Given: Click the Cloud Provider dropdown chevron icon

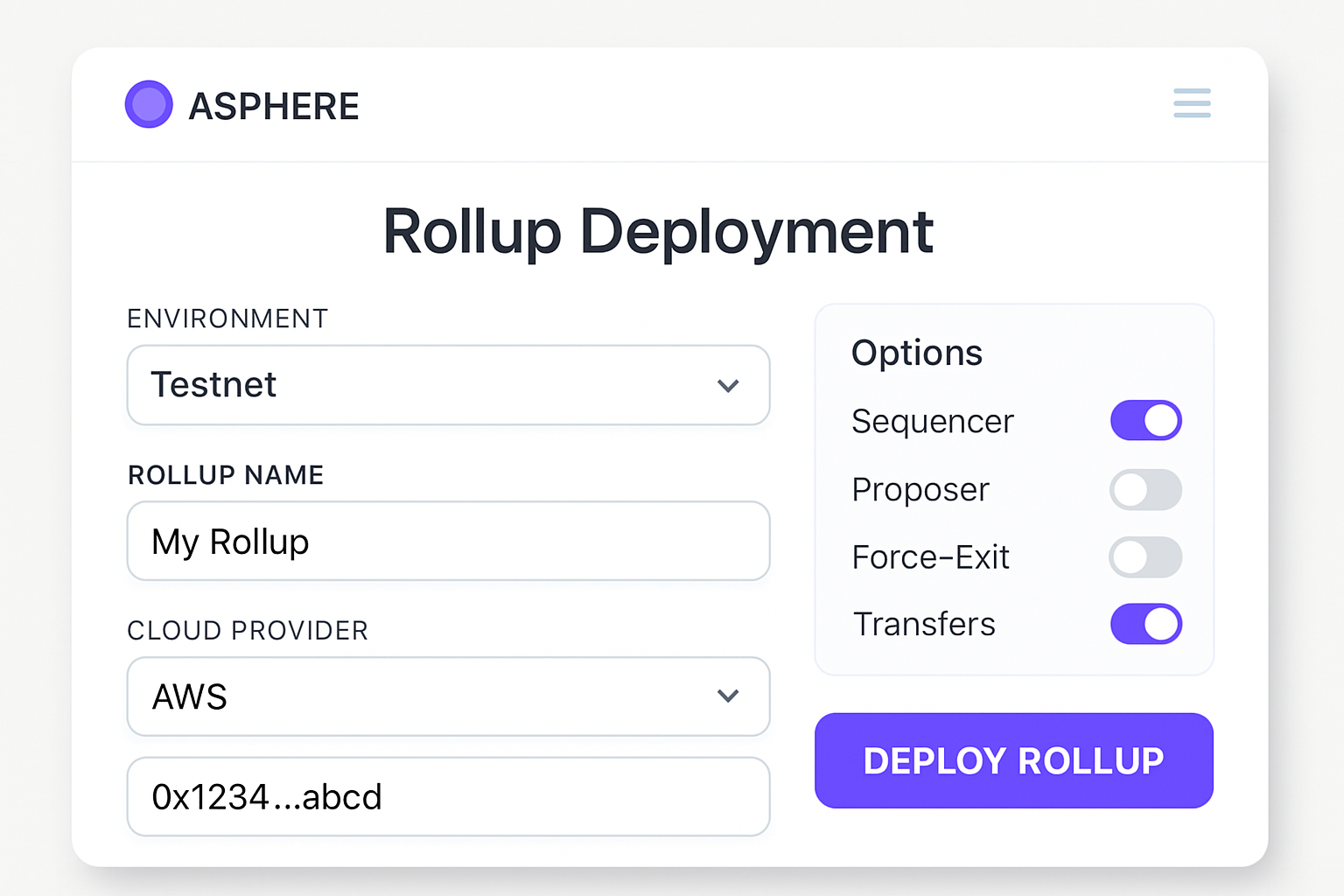Looking at the screenshot, I should (x=728, y=696).
